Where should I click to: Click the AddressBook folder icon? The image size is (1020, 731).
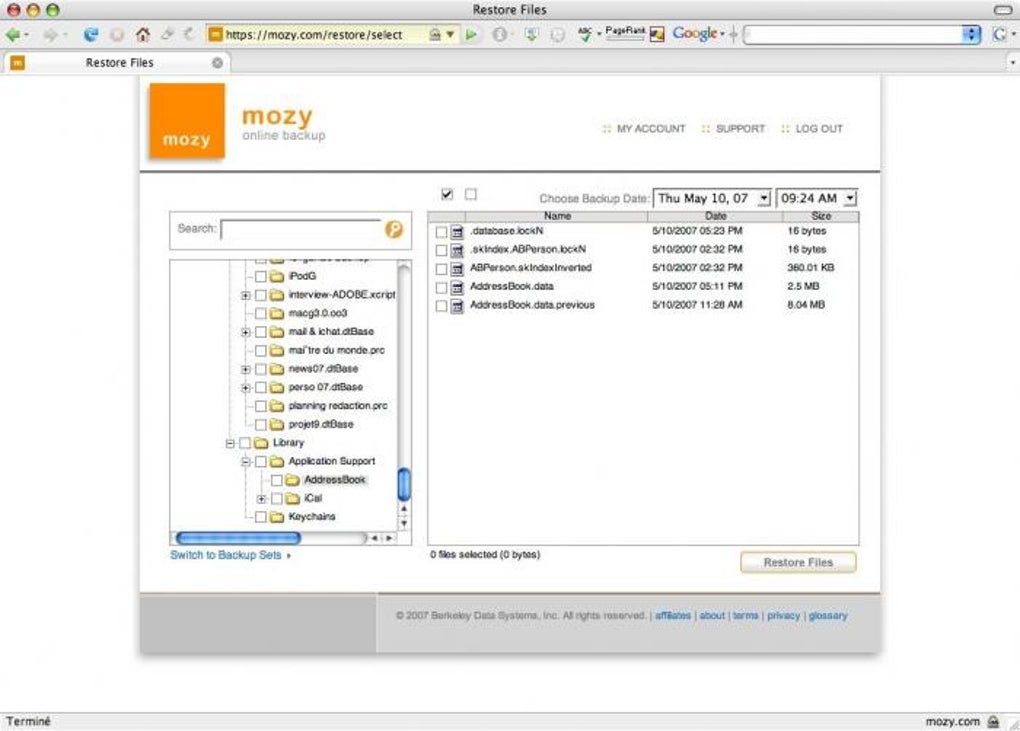(292, 480)
